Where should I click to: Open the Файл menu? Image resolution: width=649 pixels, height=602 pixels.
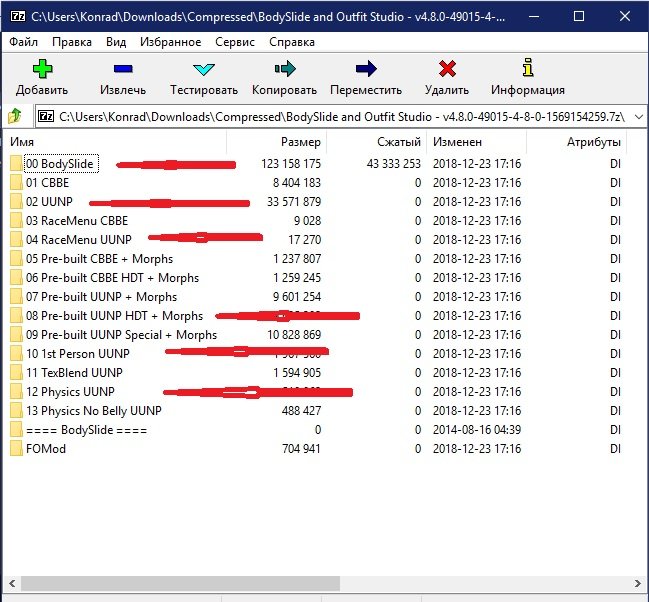[24, 42]
